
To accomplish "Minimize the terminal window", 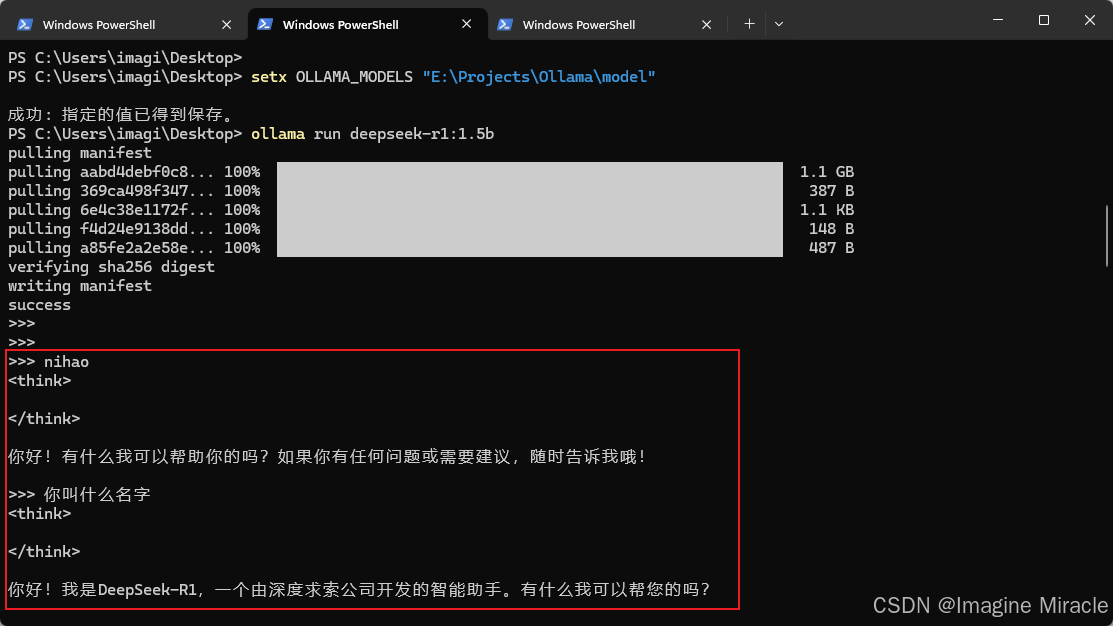I will tap(998, 20).
